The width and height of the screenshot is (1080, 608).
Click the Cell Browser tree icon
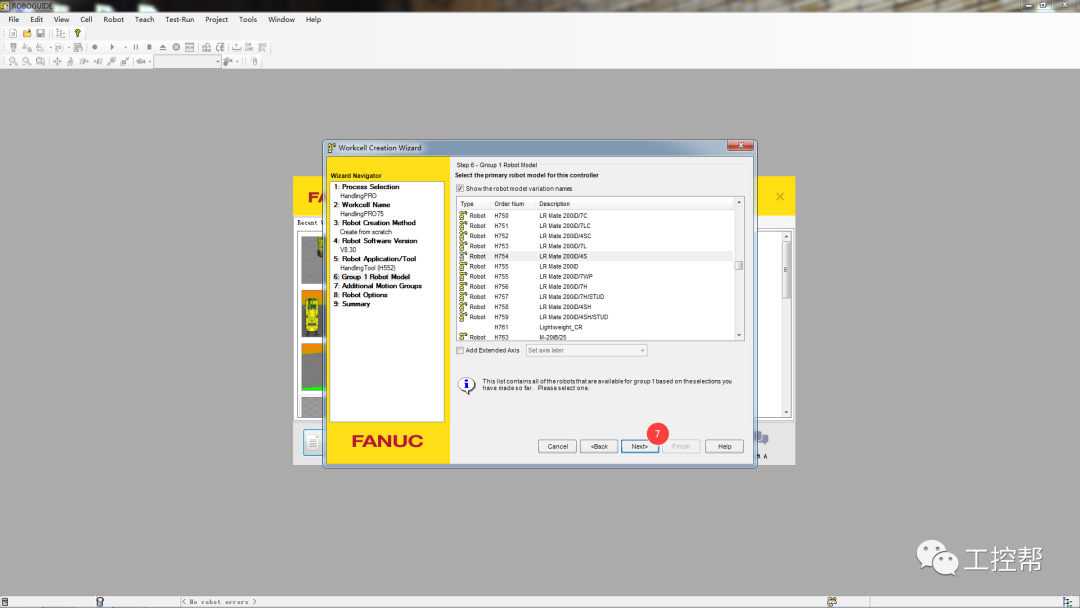(x=61, y=33)
